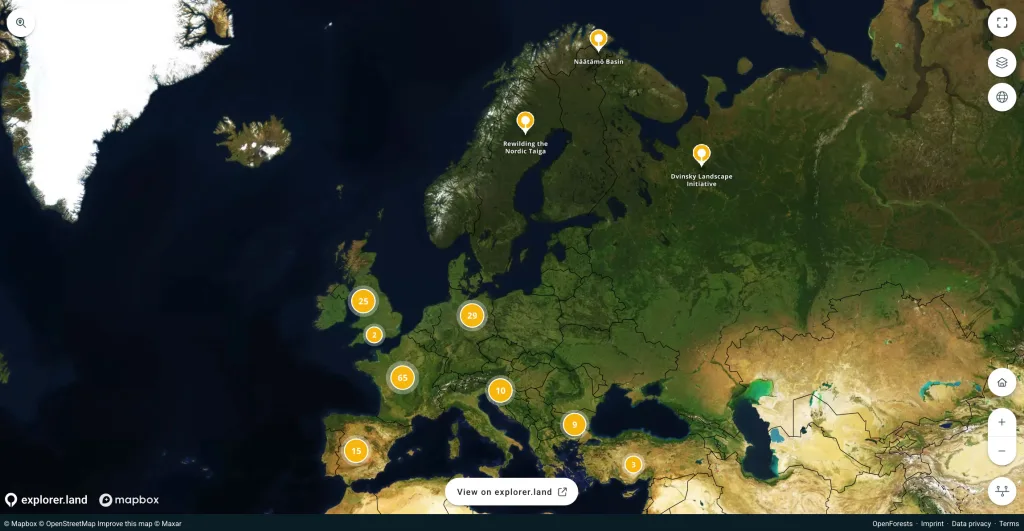Open the Terms footer link
This screenshot has width=1024, height=531.
point(1008,523)
